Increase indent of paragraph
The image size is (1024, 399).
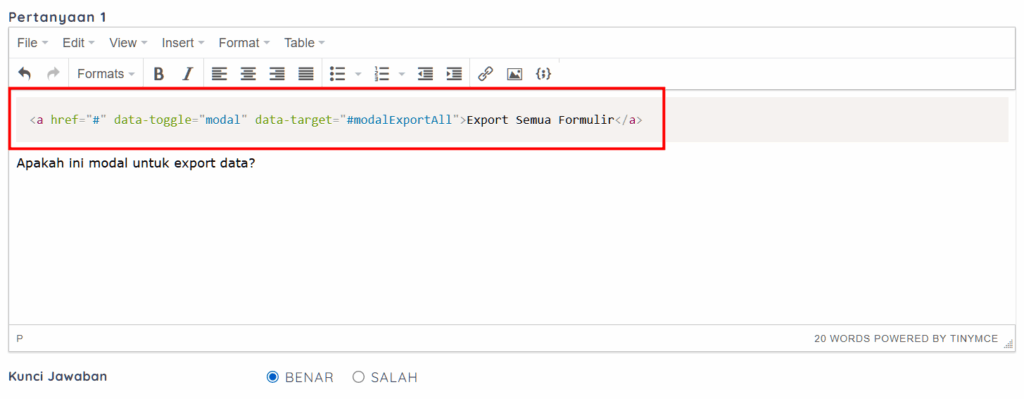click(454, 74)
